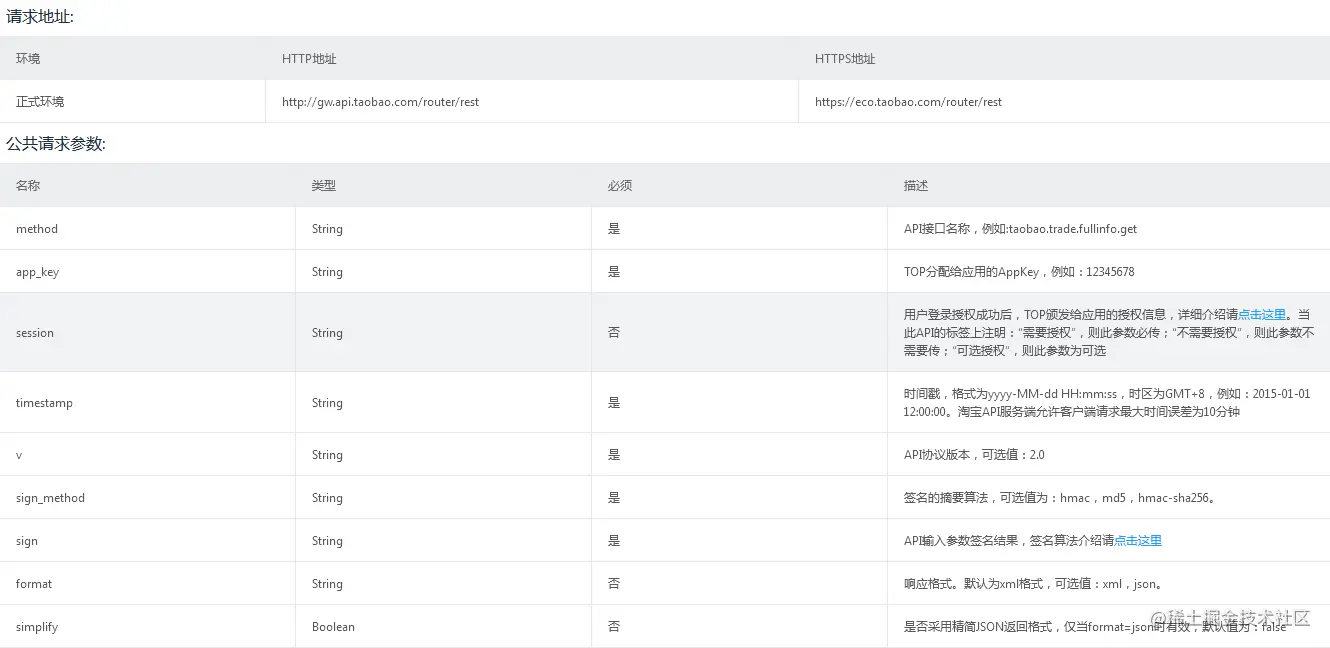Click the 描述 column header
Screen dimensions: 1330x648
coord(916,186)
